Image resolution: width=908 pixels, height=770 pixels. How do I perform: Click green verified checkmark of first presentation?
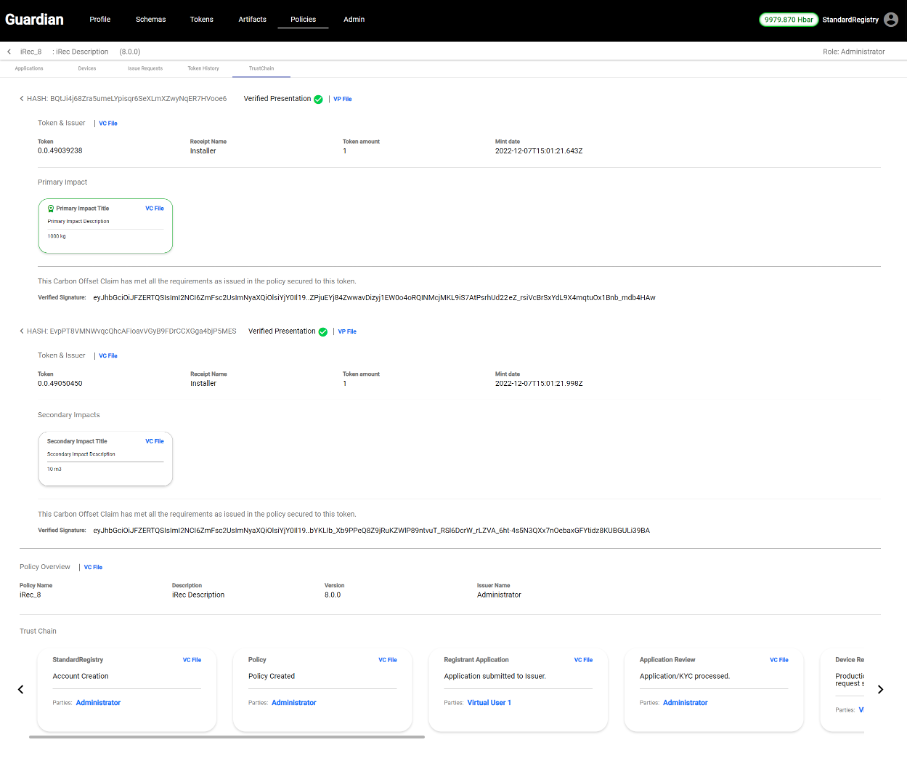(318, 99)
